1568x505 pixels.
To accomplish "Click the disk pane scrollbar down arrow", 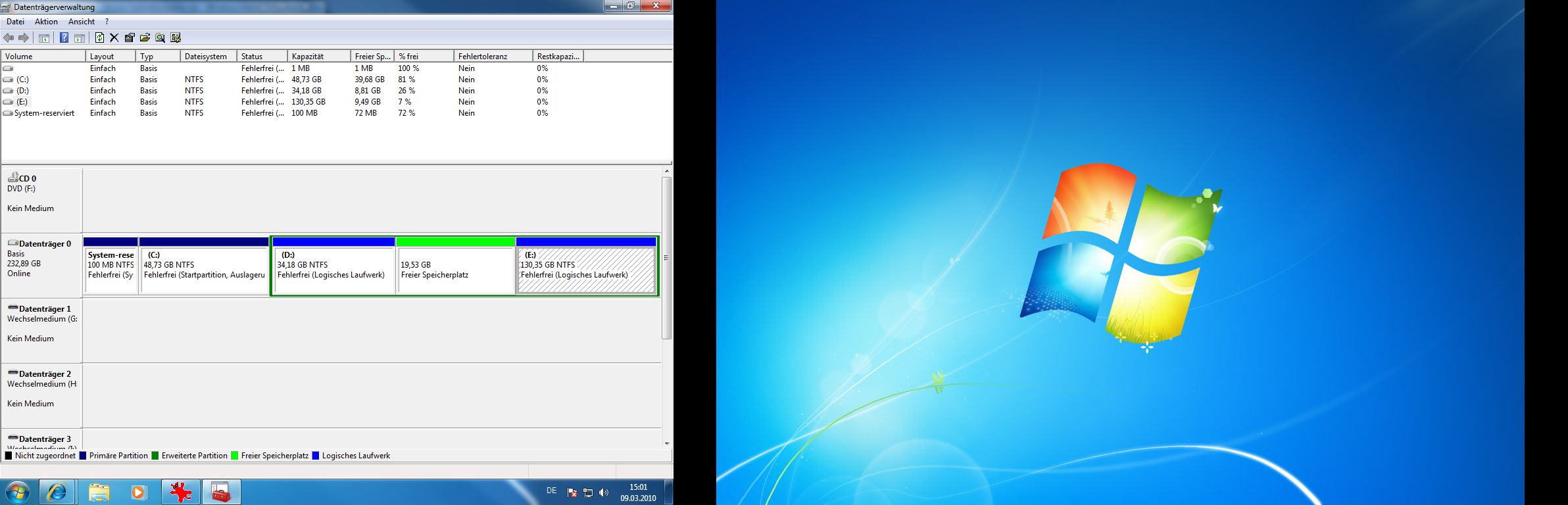I will [x=666, y=443].
